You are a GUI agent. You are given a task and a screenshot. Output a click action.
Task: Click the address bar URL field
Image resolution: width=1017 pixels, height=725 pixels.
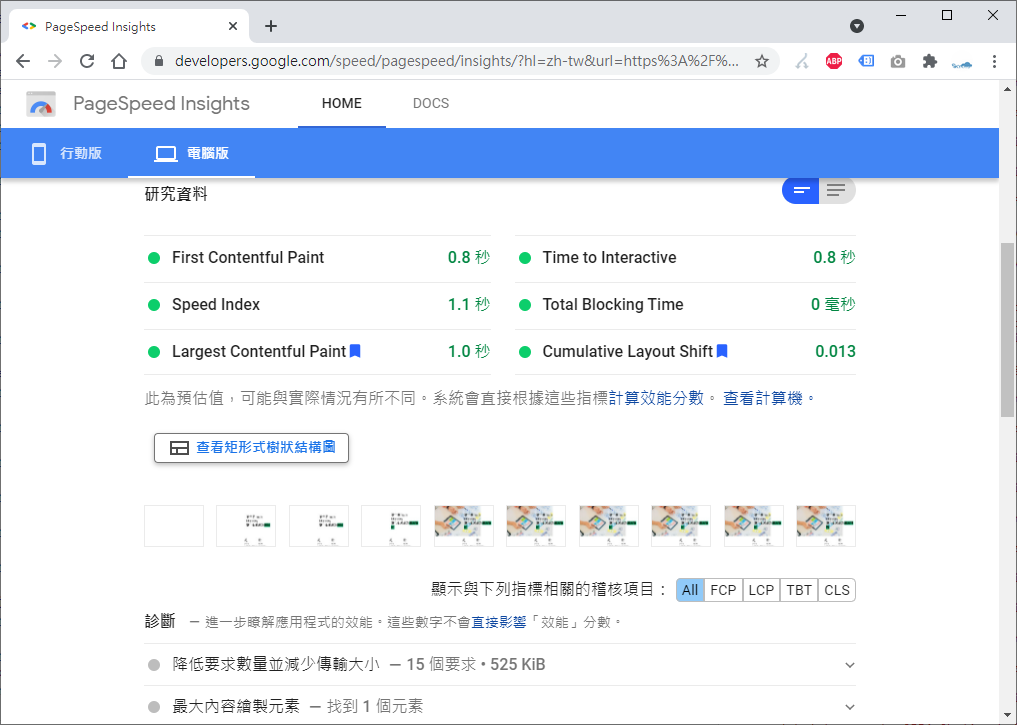point(457,61)
